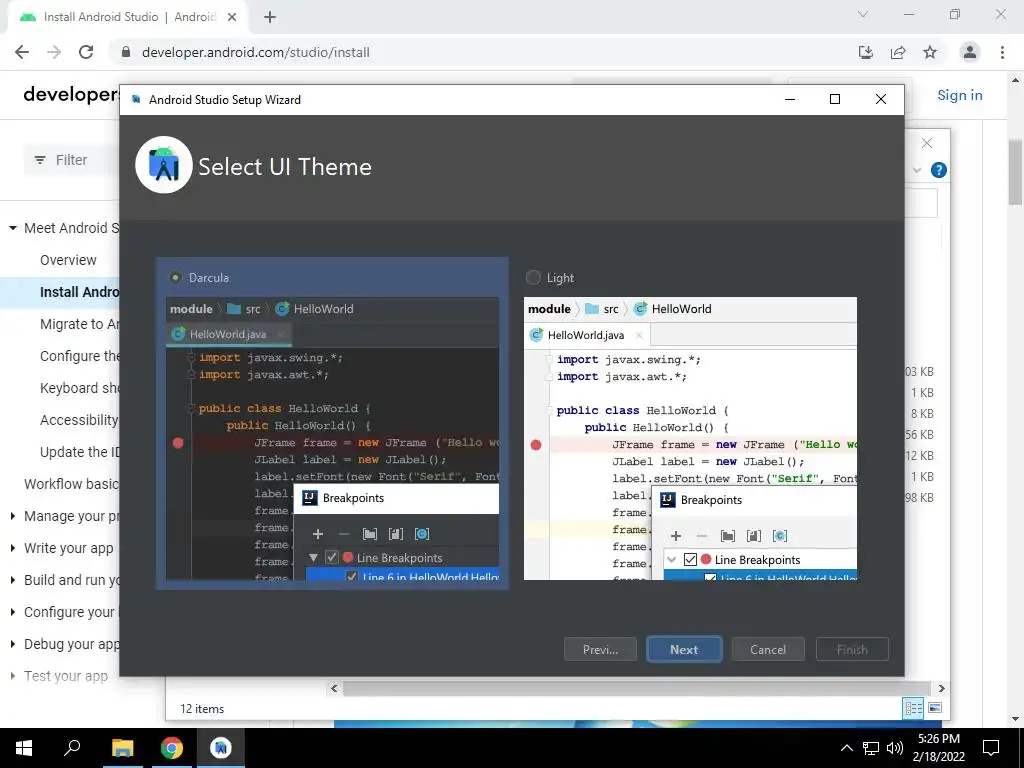Reload the developer.android.com page

86,52
